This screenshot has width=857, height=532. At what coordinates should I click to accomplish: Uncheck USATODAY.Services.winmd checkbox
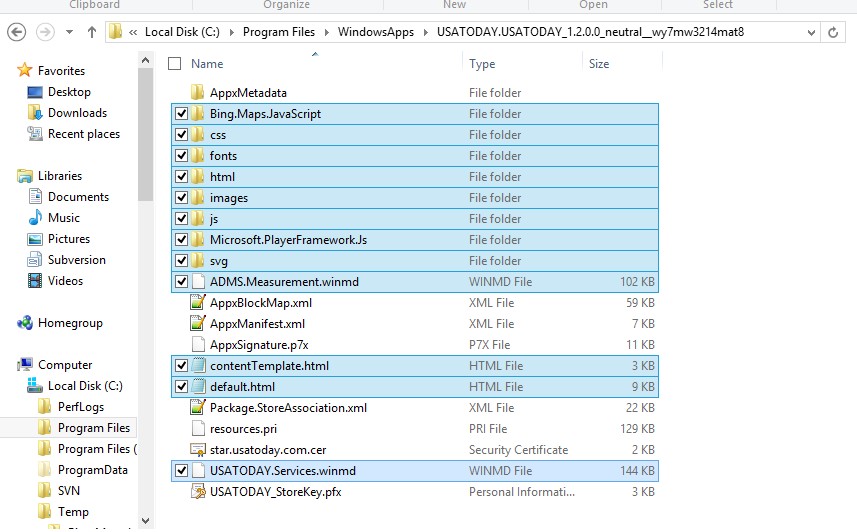(181, 471)
